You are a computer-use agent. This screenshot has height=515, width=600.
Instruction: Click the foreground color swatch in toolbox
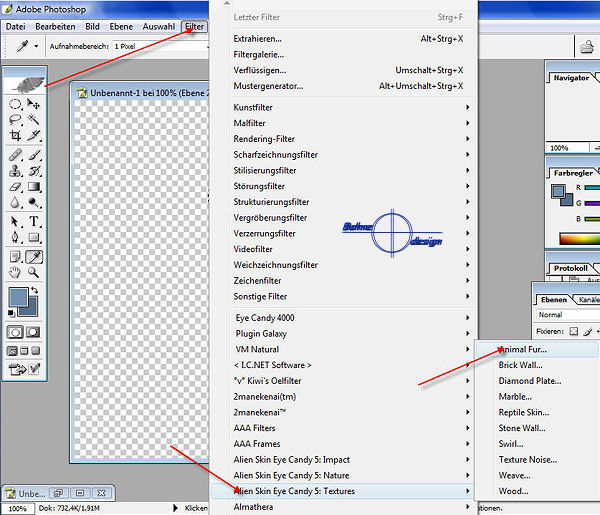(x=17, y=297)
